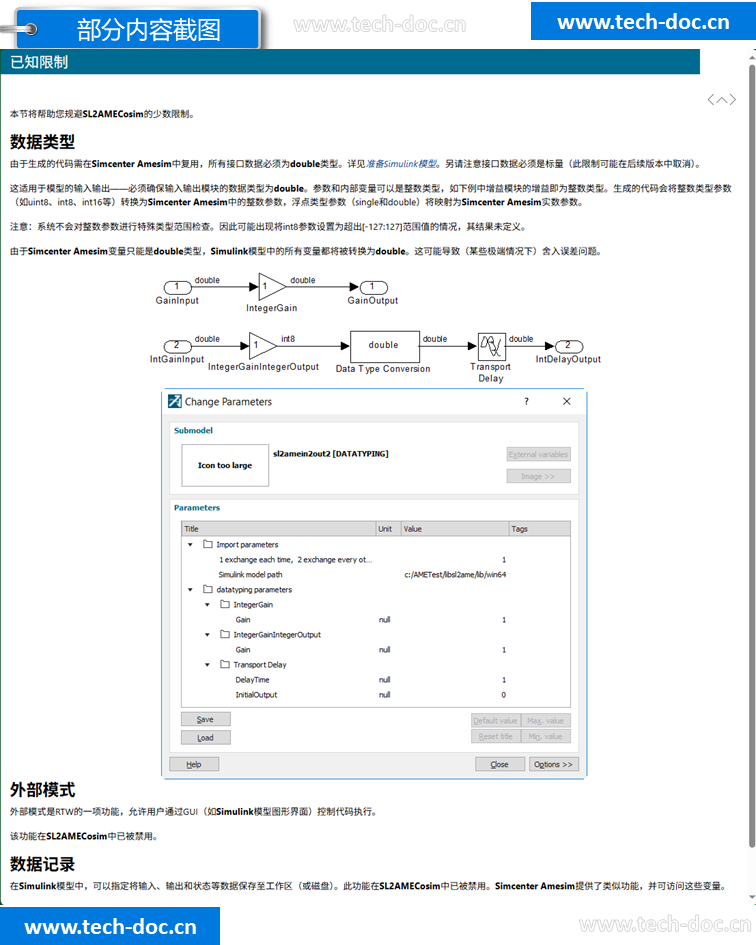Click the sl2amein2out2 [DATATYPING] submodel name
This screenshot has height=945, width=756.
click(x=331, y=454)
